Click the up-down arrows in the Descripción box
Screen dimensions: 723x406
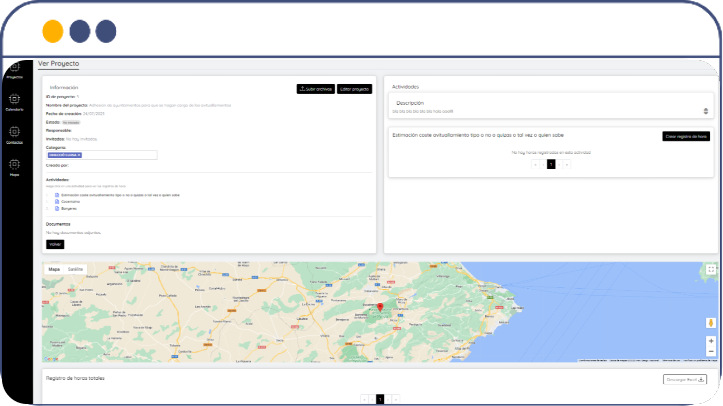coord(705,111)
